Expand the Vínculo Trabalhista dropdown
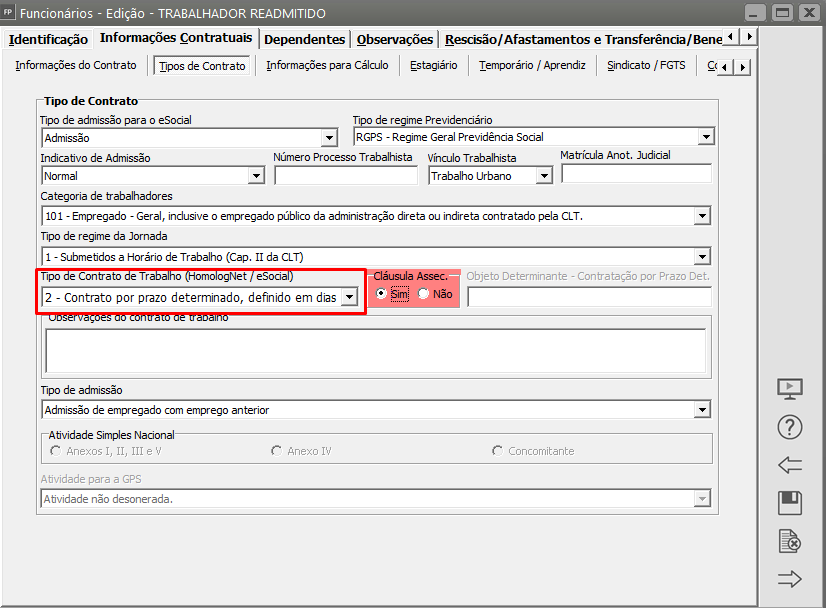Image resolution: width=826 pixels, height=608 pixels. point(544,176)
